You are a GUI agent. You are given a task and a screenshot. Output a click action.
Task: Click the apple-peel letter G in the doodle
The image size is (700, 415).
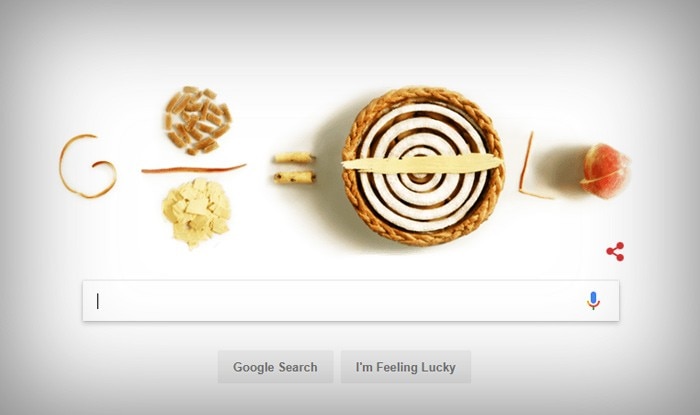88,166
